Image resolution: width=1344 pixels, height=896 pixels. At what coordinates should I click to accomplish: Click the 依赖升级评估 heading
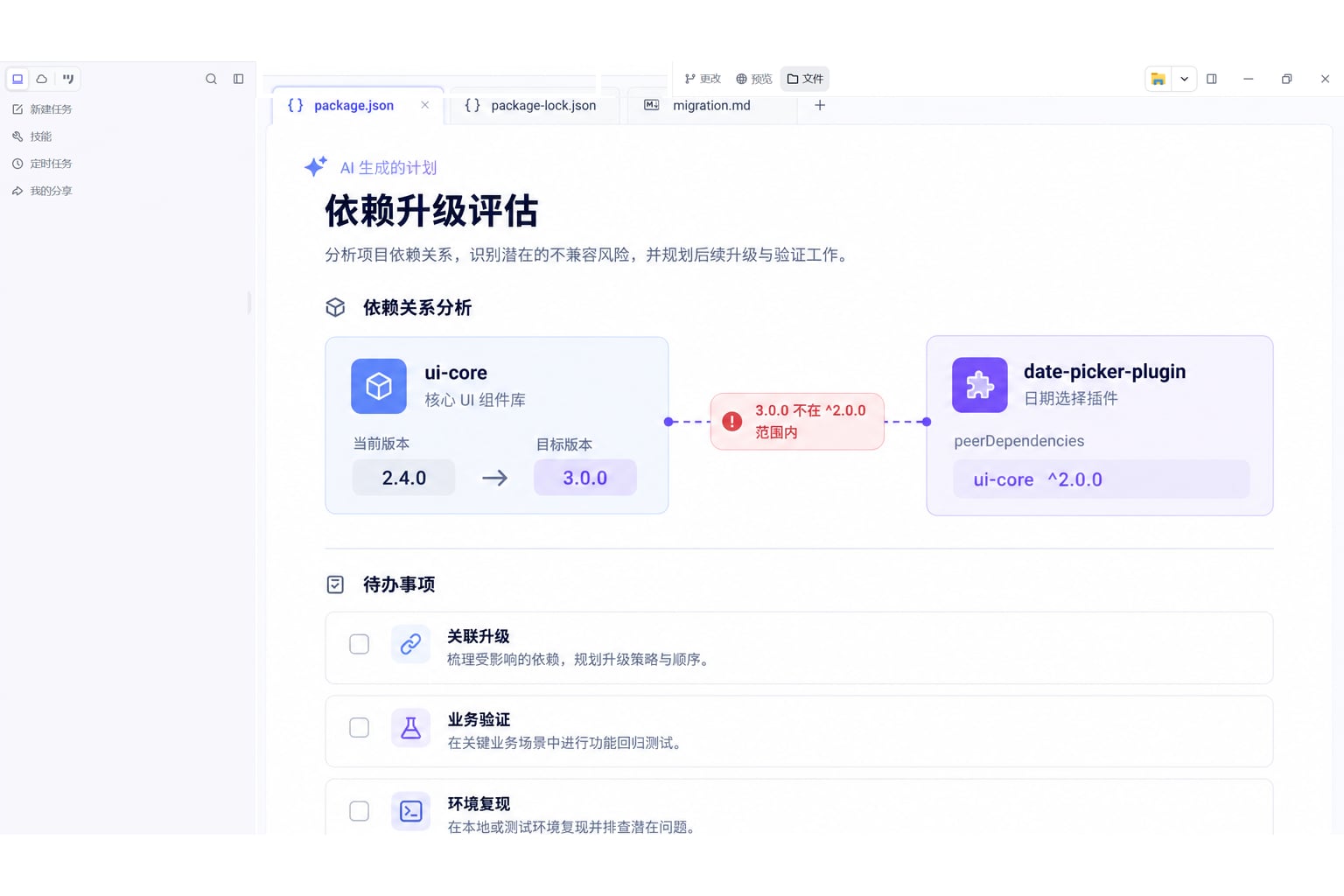(x=431, y=211)
